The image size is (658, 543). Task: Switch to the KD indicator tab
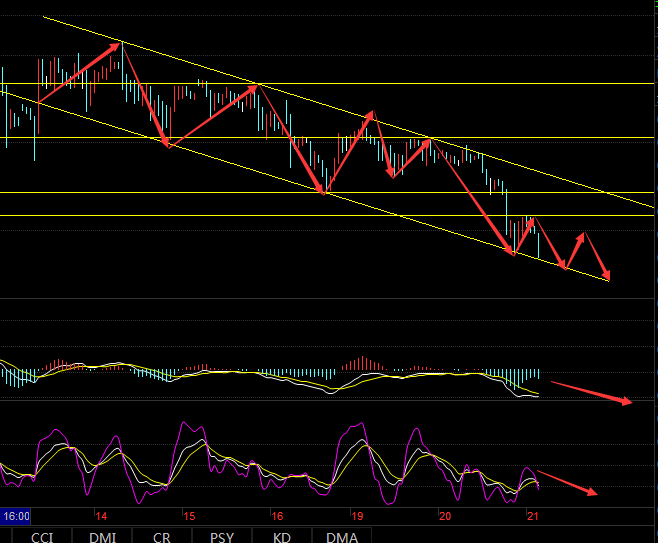pos(282,536)
